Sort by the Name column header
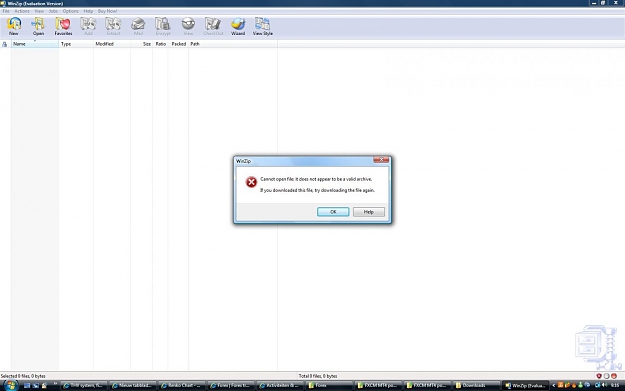This screenshot has width=625, height=391. point(35,44)
